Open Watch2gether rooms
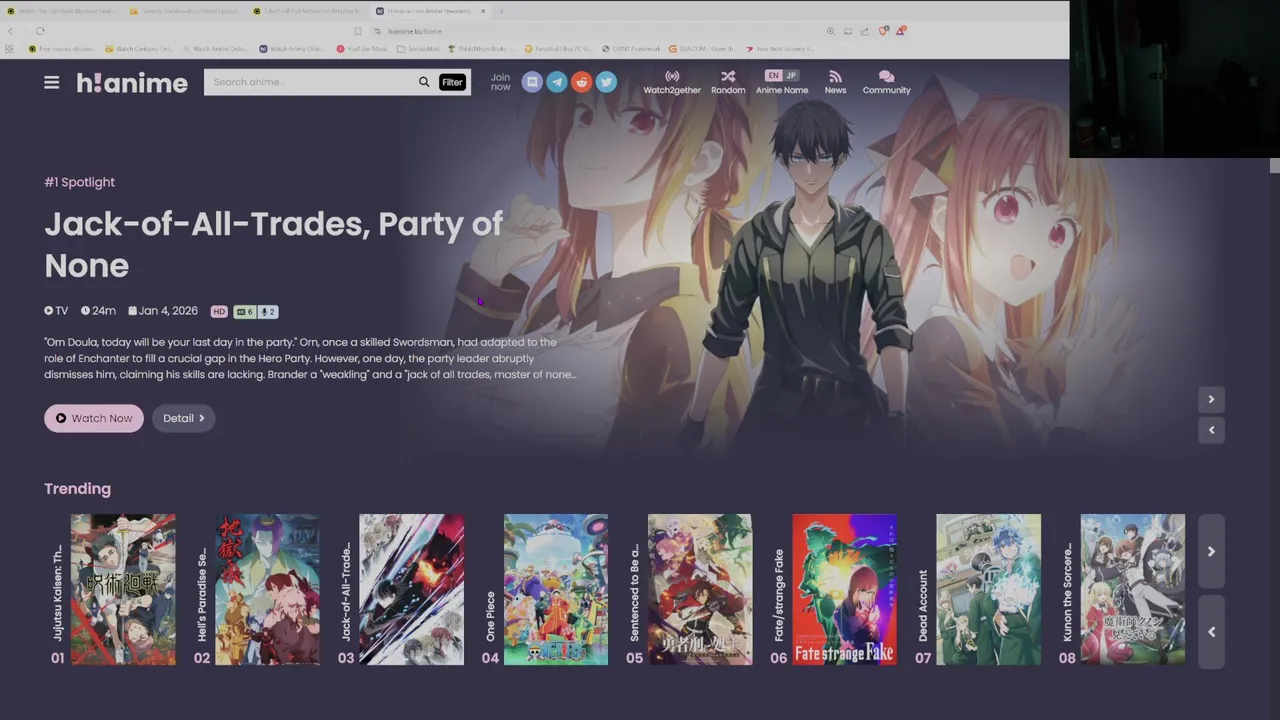 tap(672, 82)
